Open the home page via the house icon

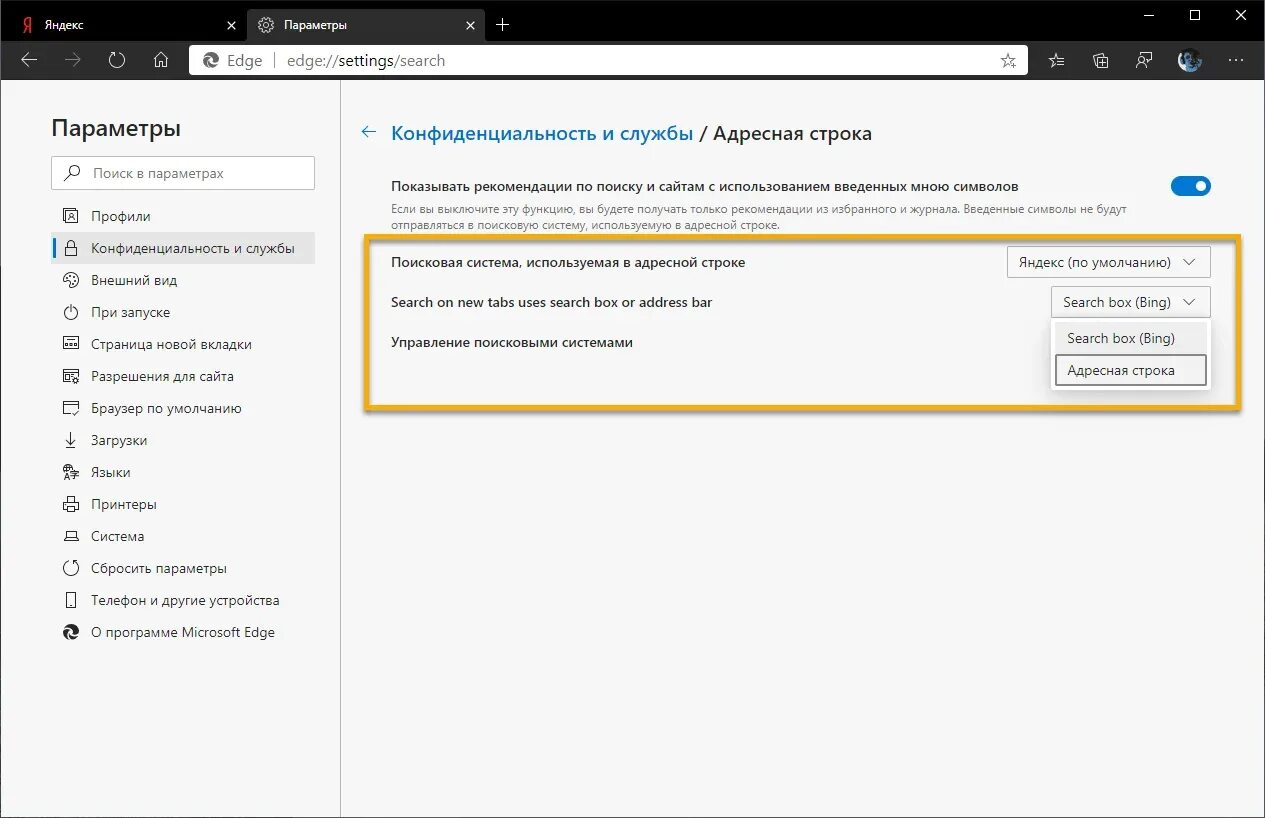click(x=161, y=60)
